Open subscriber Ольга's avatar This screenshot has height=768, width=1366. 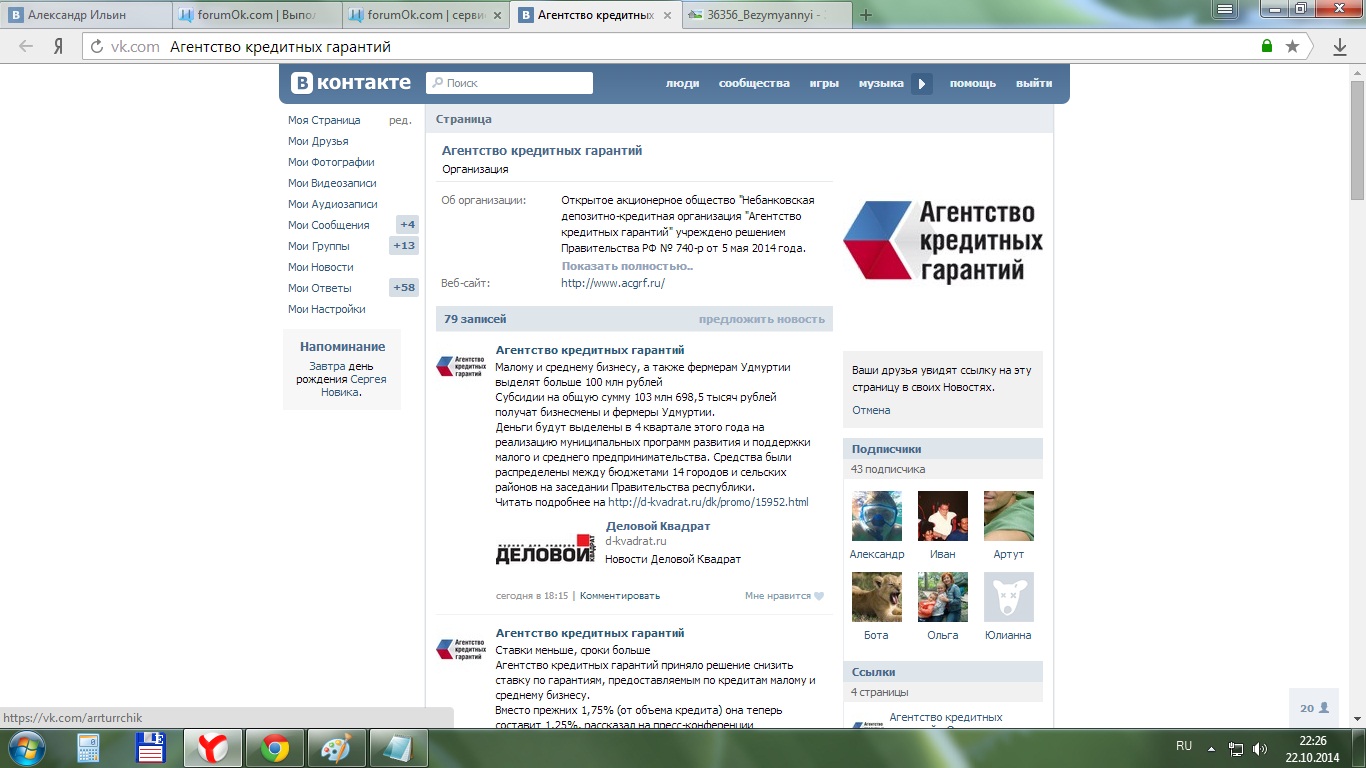(943, 597)
